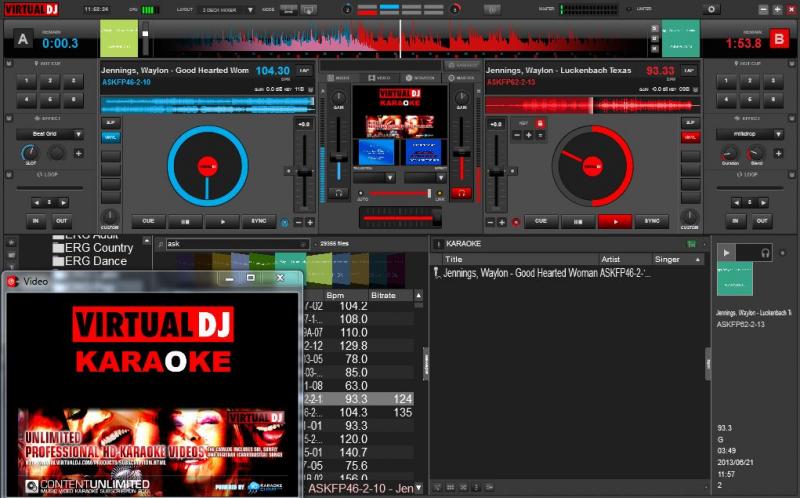Viewport: 800px width, 498px height.
Task: Add effect slot with deck B plus button
Action: click(x=778, y=153)
